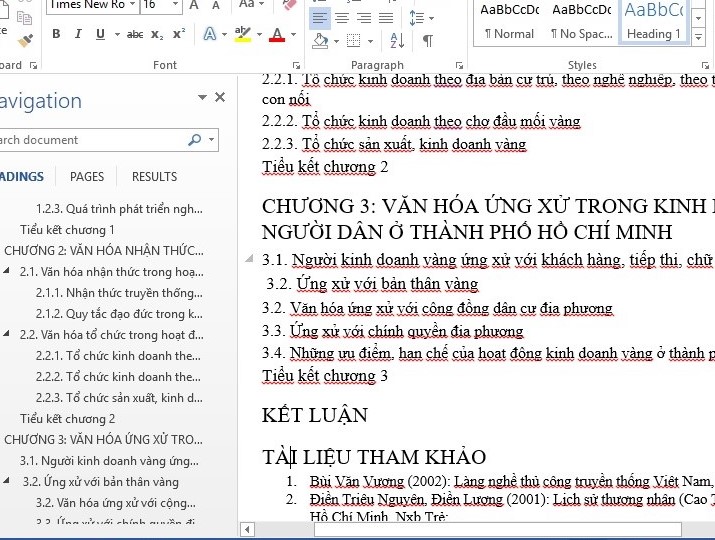Go to '2.1.1. Nhận thức truyền thống' heading
This screenshot has width=715, height=540.
click(x=119, y=293)
